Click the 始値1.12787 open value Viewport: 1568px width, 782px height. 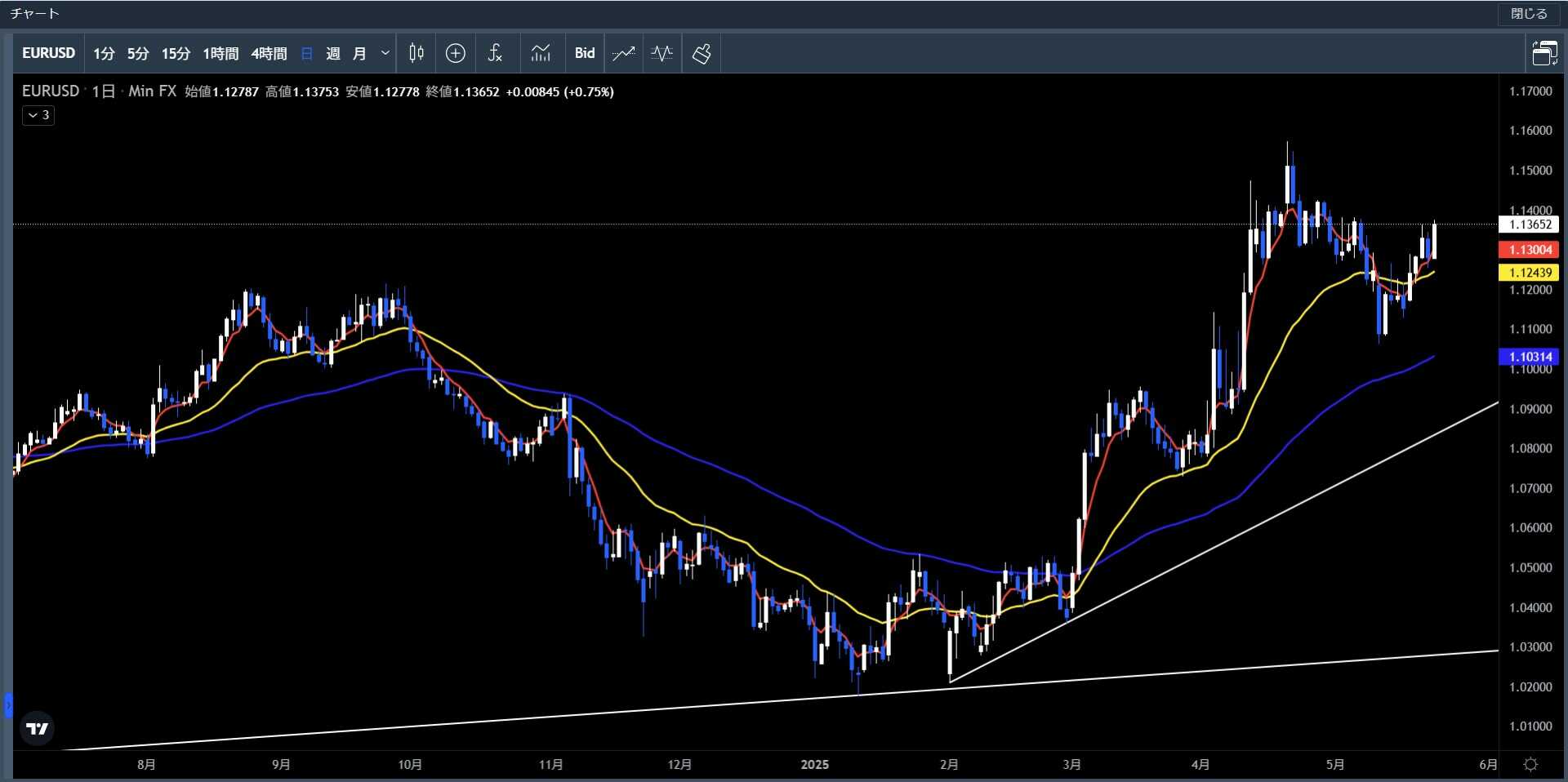click(x=221, y=91)
